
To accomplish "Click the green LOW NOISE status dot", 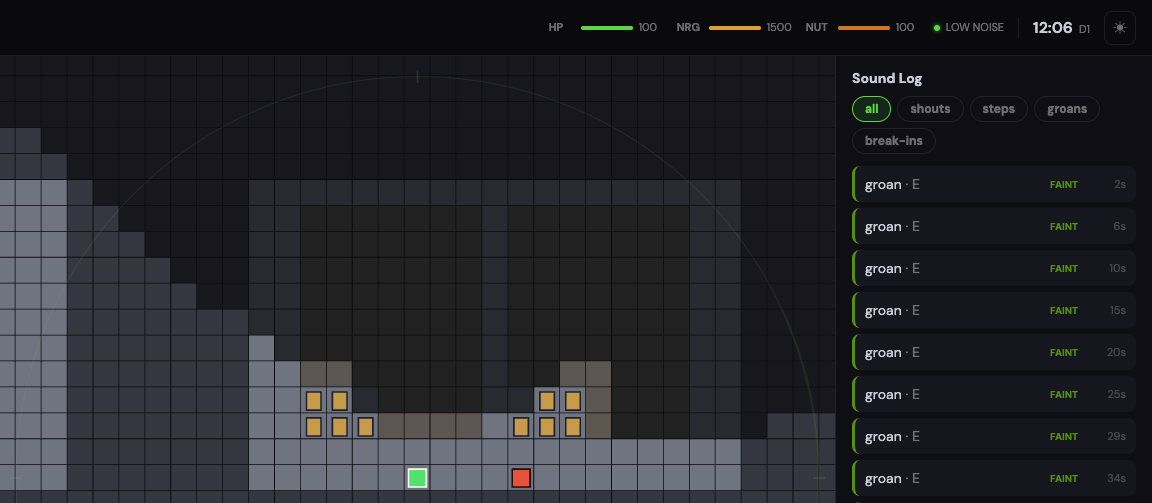I will click(x=937, y=28).
